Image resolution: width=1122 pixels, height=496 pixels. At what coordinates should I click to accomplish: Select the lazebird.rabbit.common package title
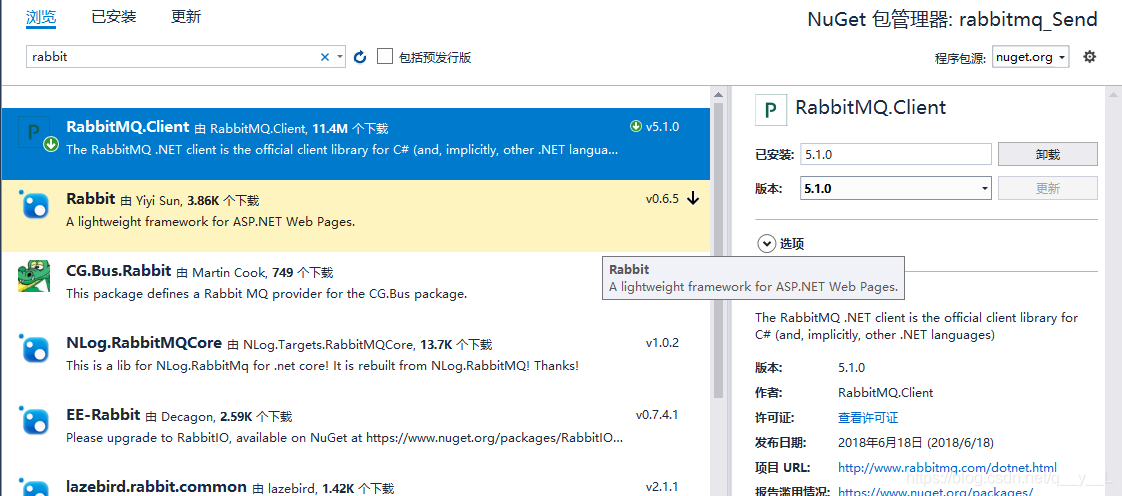click(x=156, y=487)
